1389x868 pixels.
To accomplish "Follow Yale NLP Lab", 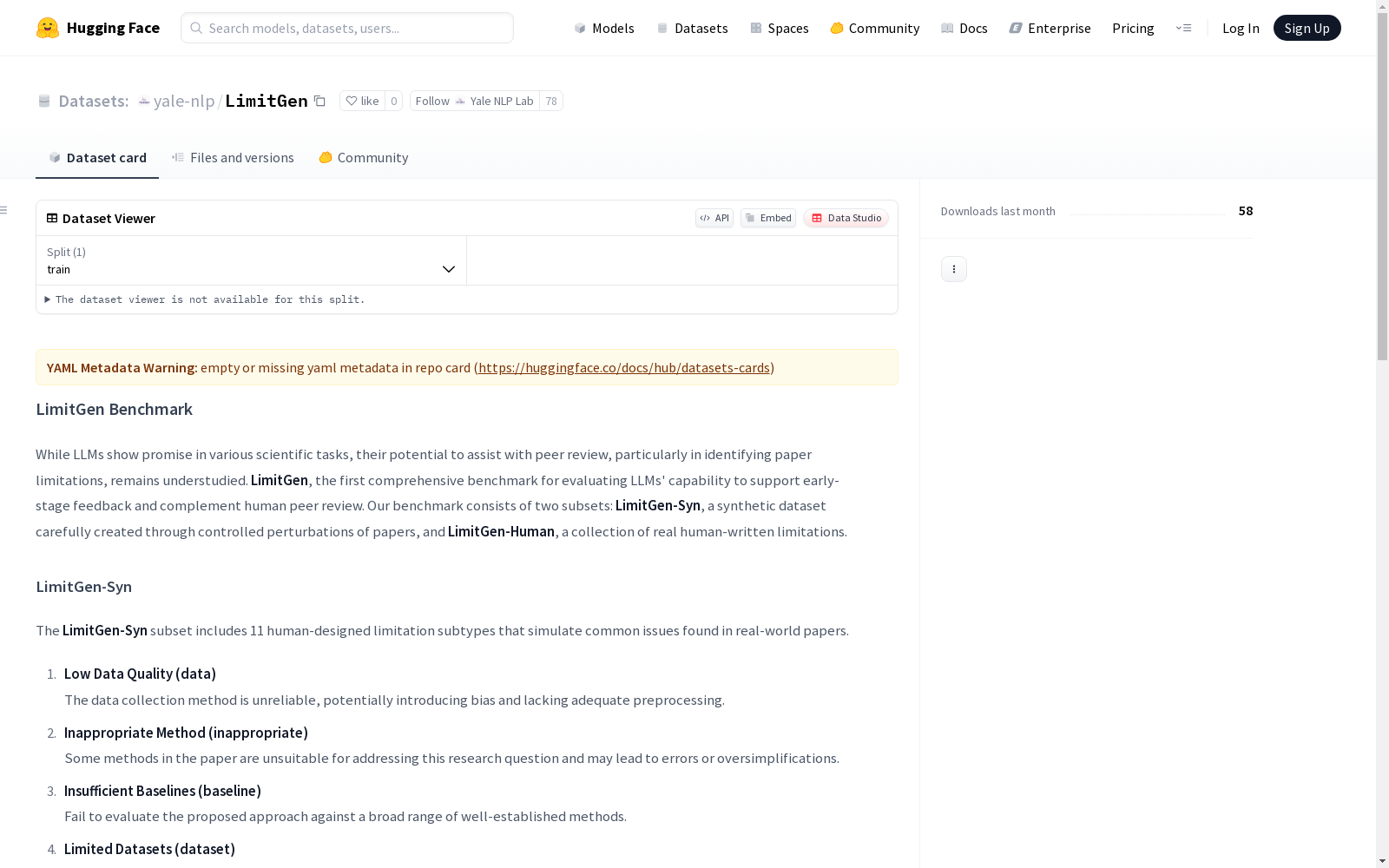I will click(x=474, y=101).
